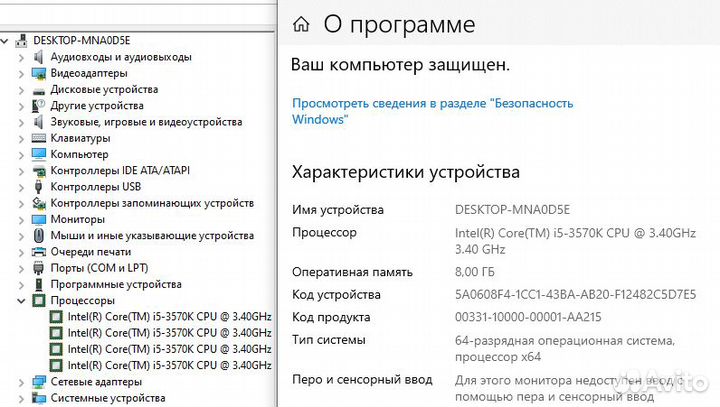Open the Безопасность Windows details link
The height and width of the screenshot is (407, 720).
coord(433,111)
